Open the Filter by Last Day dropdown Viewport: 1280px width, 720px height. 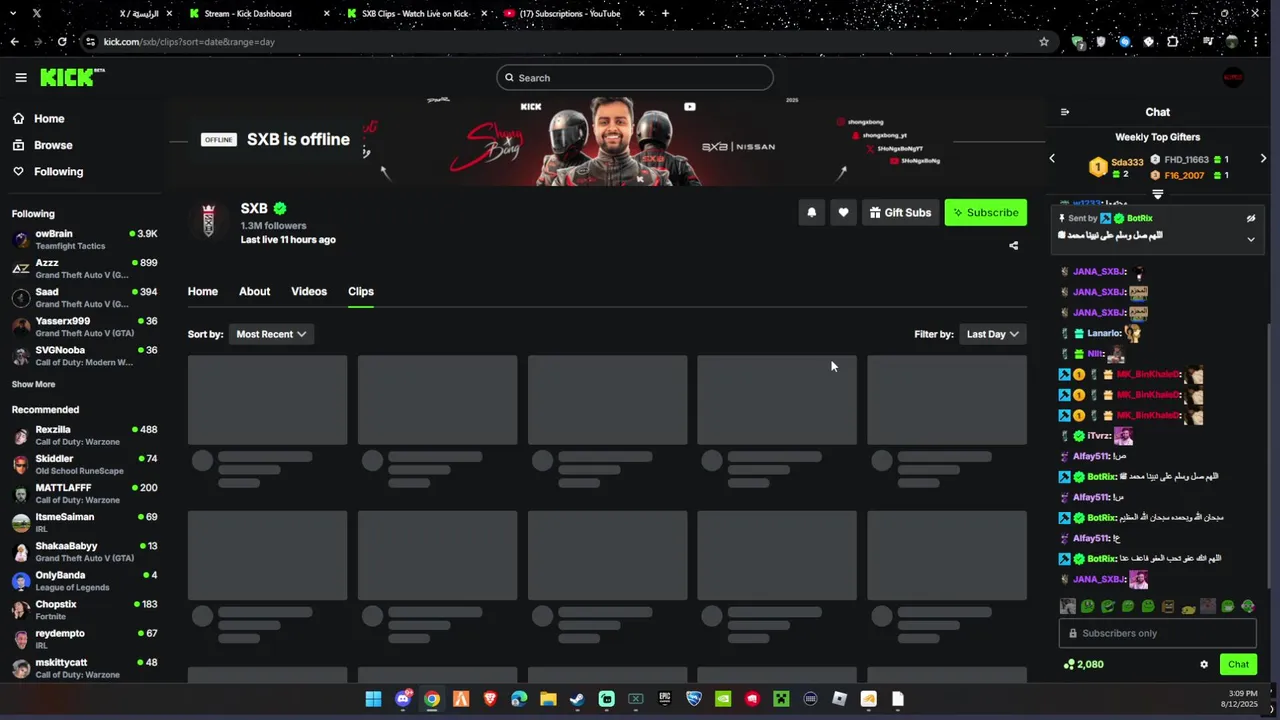(x=992, y=334)
